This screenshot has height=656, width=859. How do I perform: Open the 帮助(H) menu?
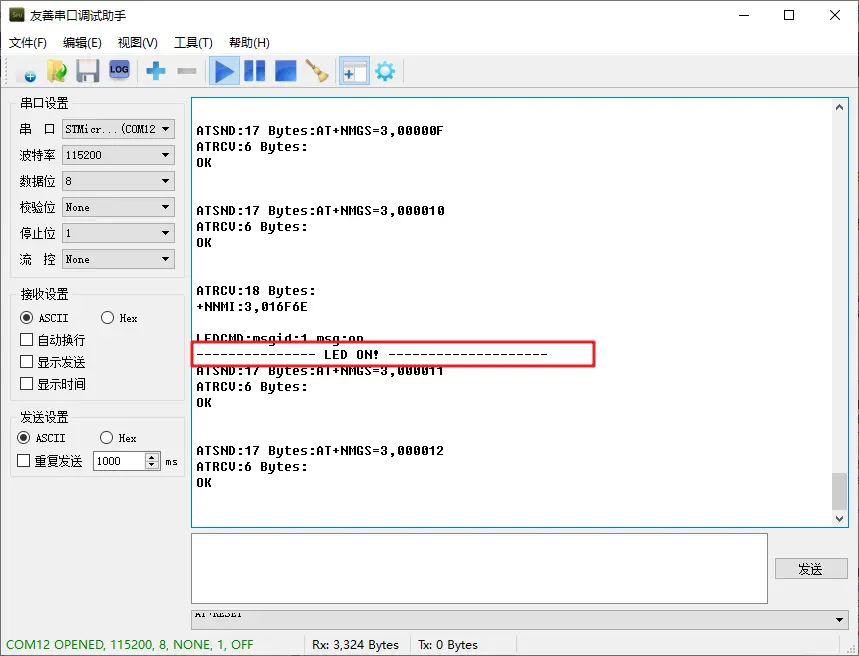point(249,43)
